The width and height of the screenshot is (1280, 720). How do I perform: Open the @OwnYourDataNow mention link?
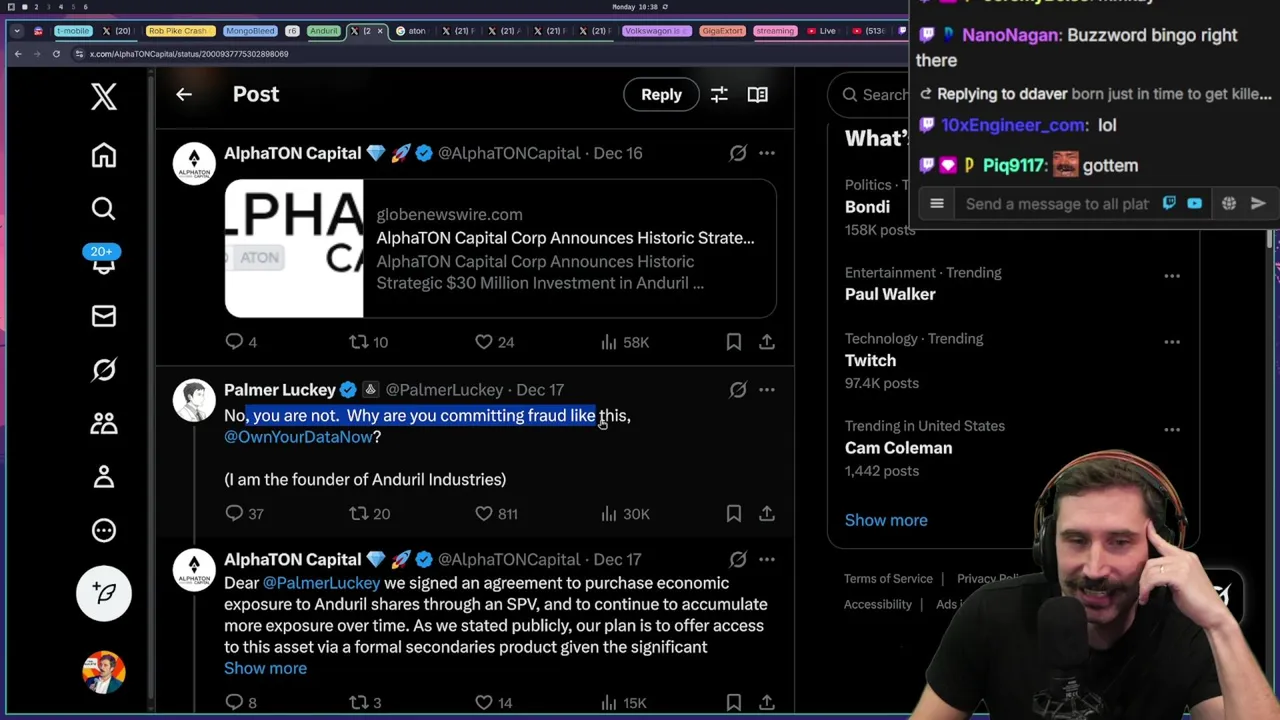pyautogui.click(x=298, y=437)
